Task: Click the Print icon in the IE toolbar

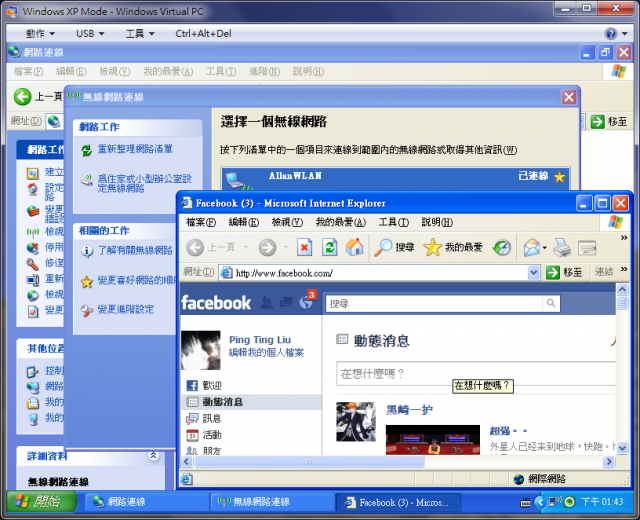Action: pyautogui.click(x=562, y=247)
